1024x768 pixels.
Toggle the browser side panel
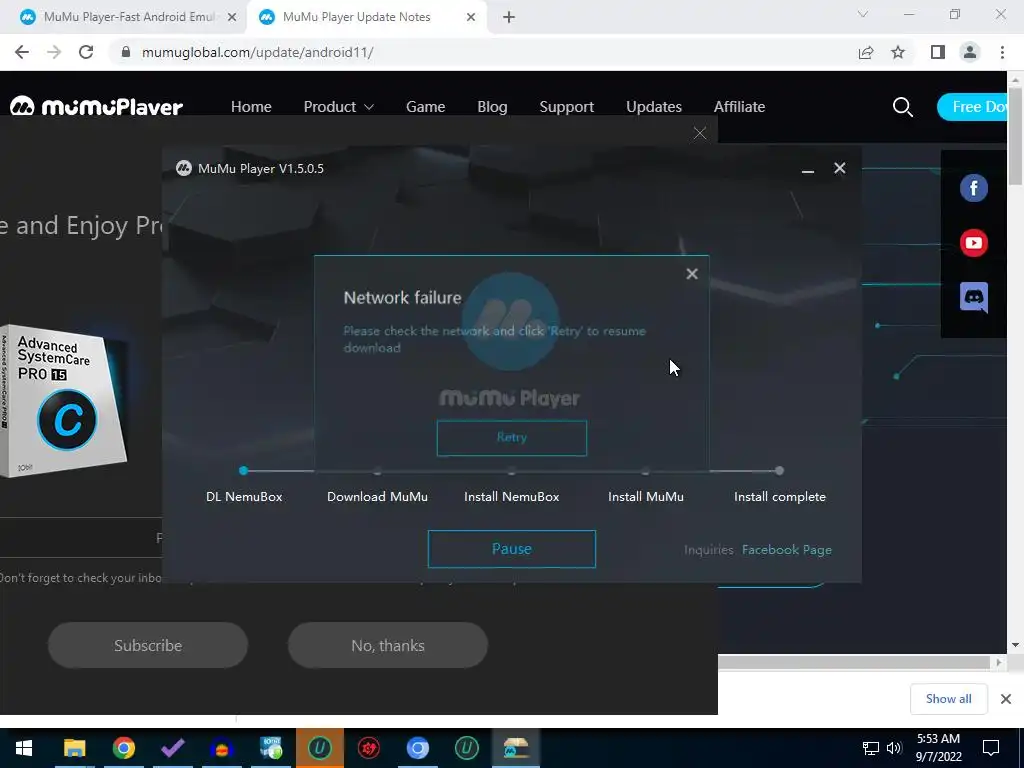coord(937,52)
